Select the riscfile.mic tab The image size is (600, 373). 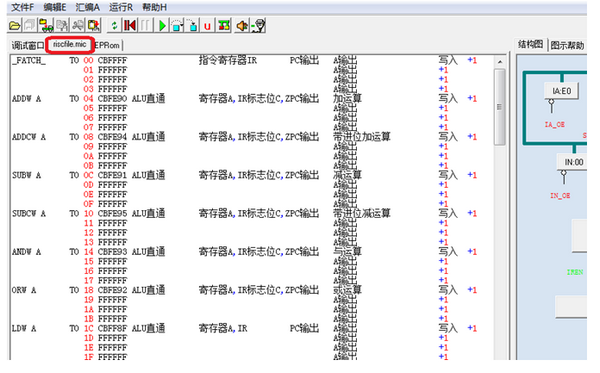(x=70, y=44)
